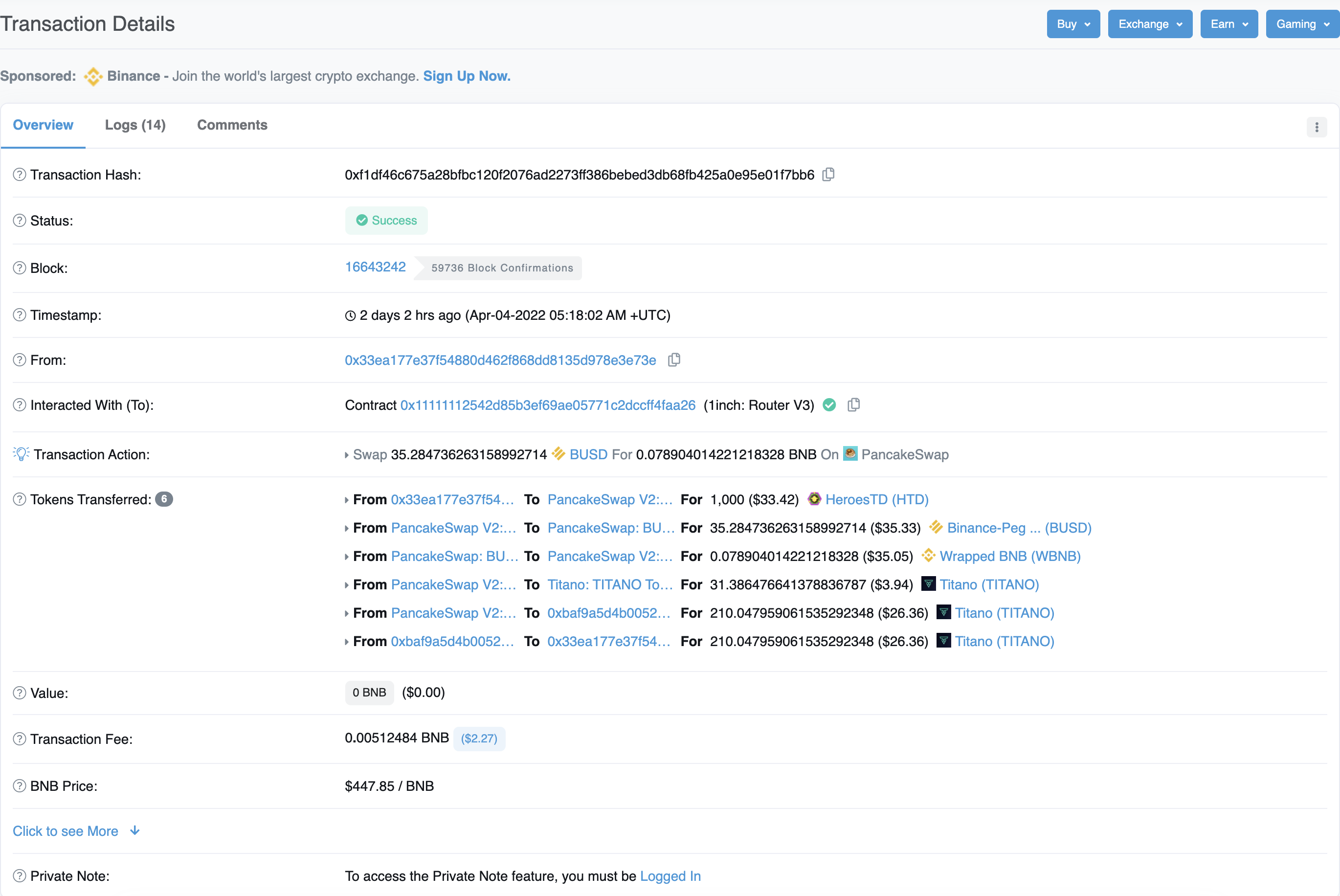The height and width of the screenshot is (896, 1340).
Task: Click help icon beside Value label
Action: 20,693
